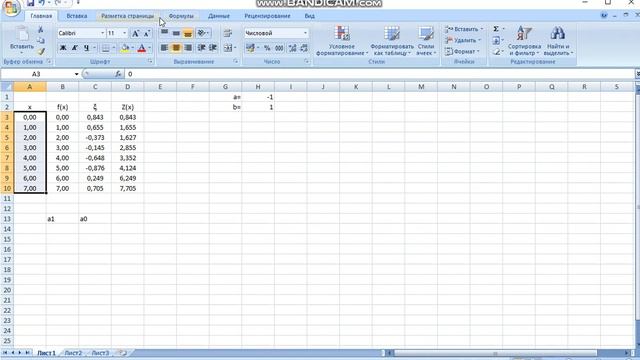Open Условное форматирование conditional formatting
The height and width of the screenshot is (360, 640).
coord(342,41)
